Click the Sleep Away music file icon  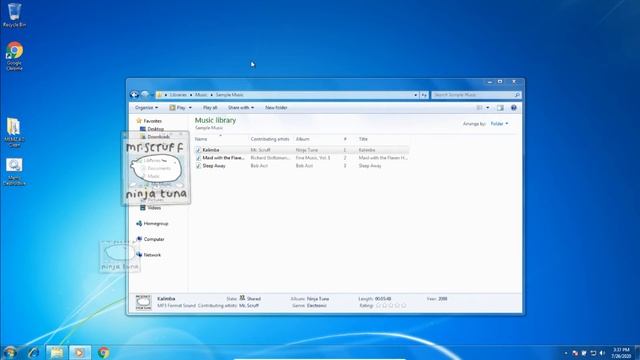pyautogui.click(x=198, y=166)
